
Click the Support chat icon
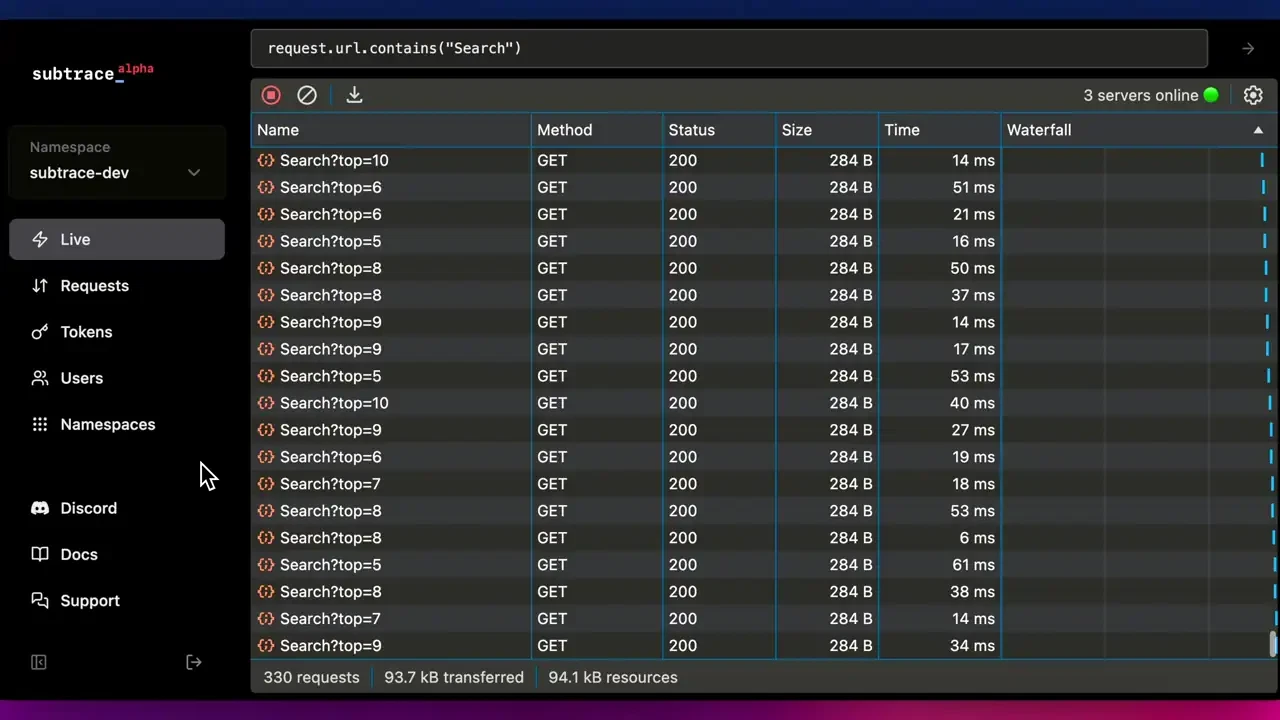pos(40,600)
